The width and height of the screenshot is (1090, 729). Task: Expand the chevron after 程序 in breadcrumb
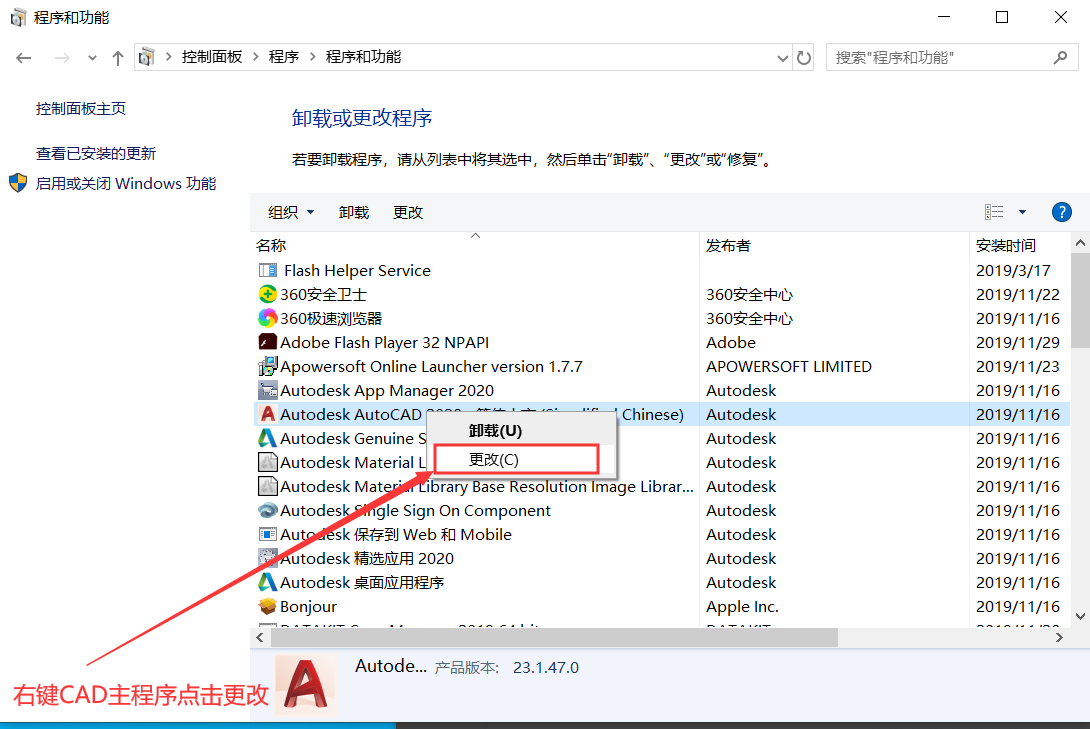point(312,57)
